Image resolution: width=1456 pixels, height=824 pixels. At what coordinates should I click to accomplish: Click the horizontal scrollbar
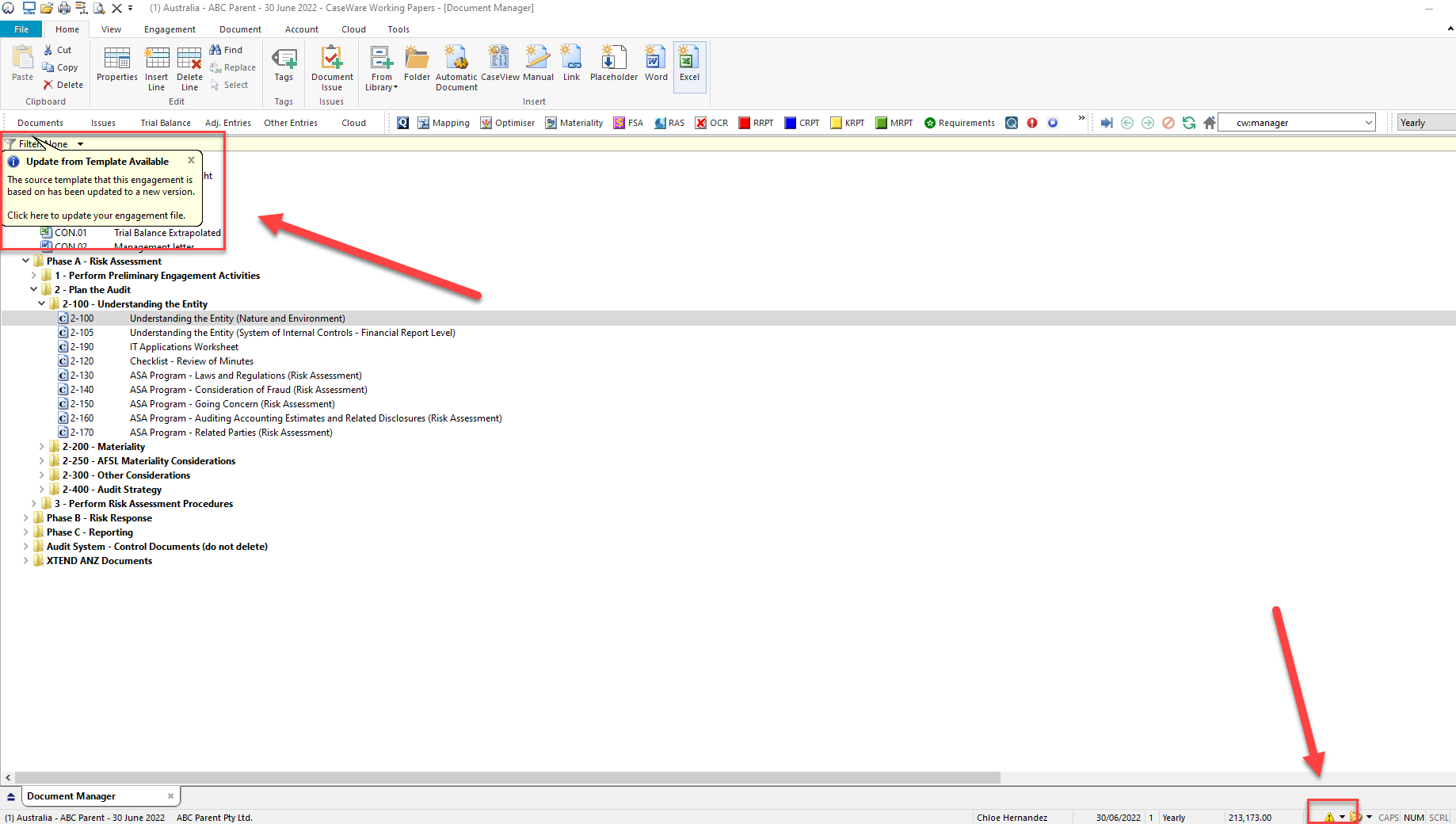507,778
